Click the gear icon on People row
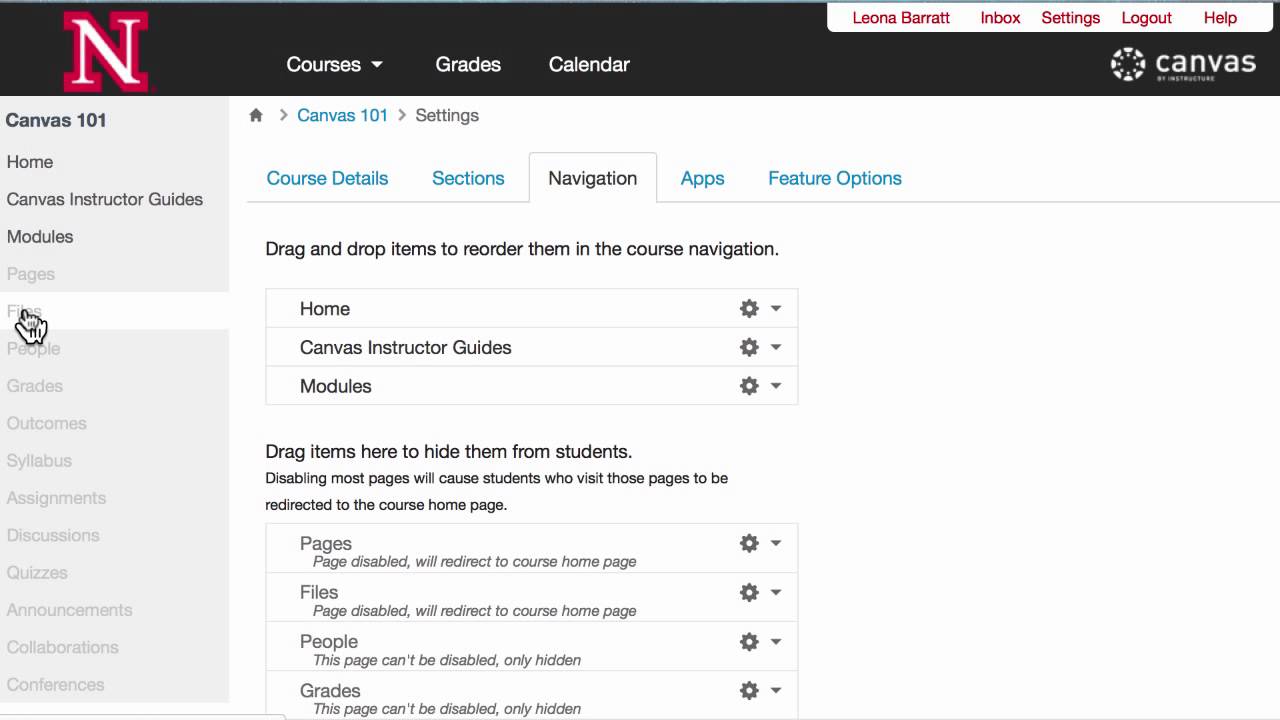Image resolution: width=1280 pixels, height=720 pixels. [x=749, y=641]
